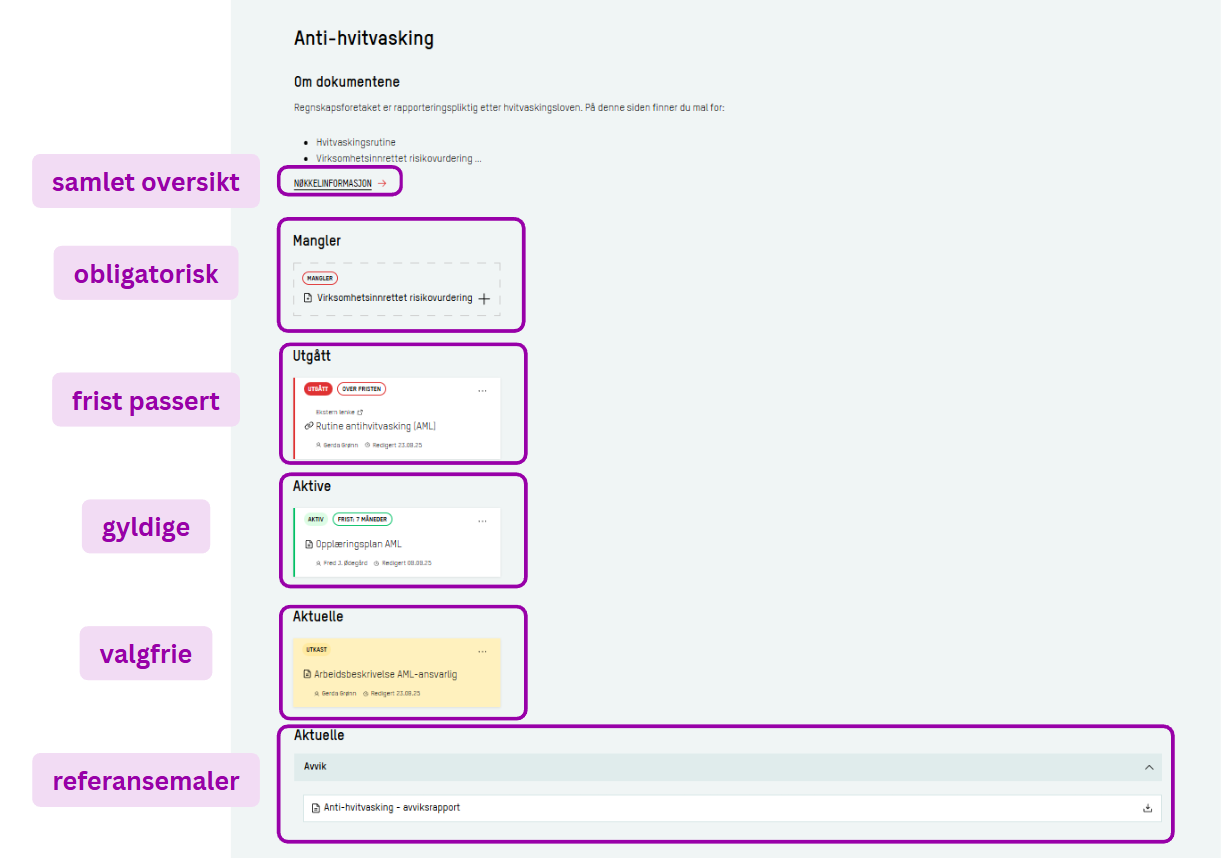Viewport: 1225px width, 858px height.
Task: Open the Nøkkelinformasjon link
Action: point(333,184)
